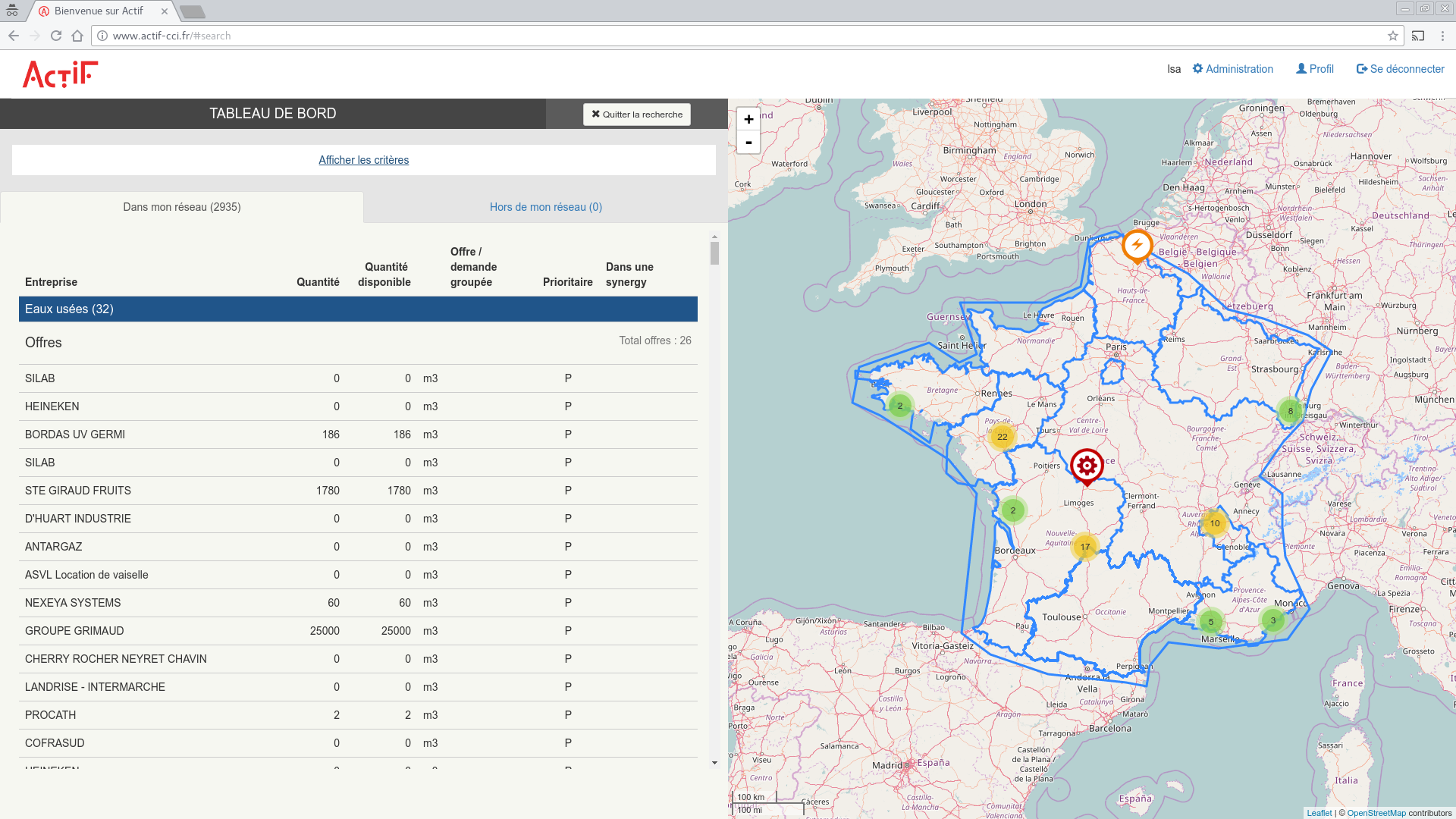Viewport: 1456px width, 819px height.
Task: Bookmark page with the star icon
Action: [1392, 36]
